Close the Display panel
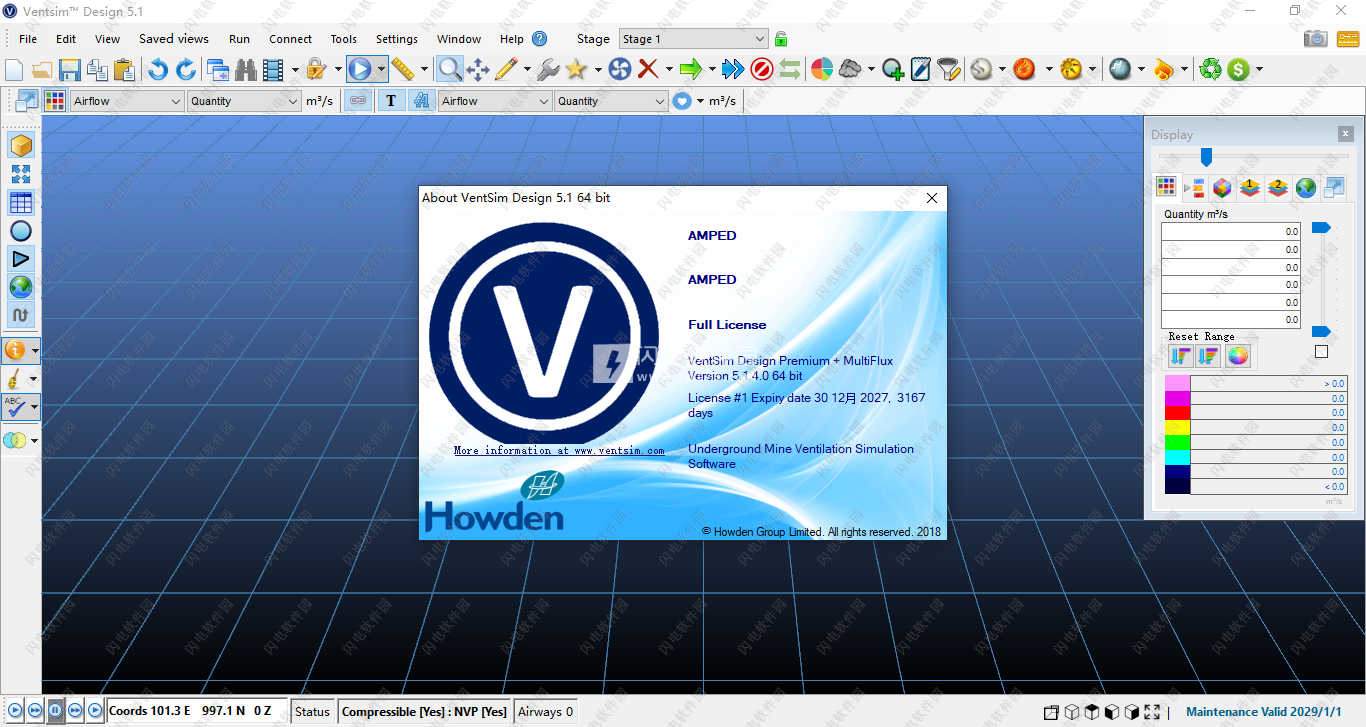The width and height of the screenshot is (1366, 727). [1346, 134]
